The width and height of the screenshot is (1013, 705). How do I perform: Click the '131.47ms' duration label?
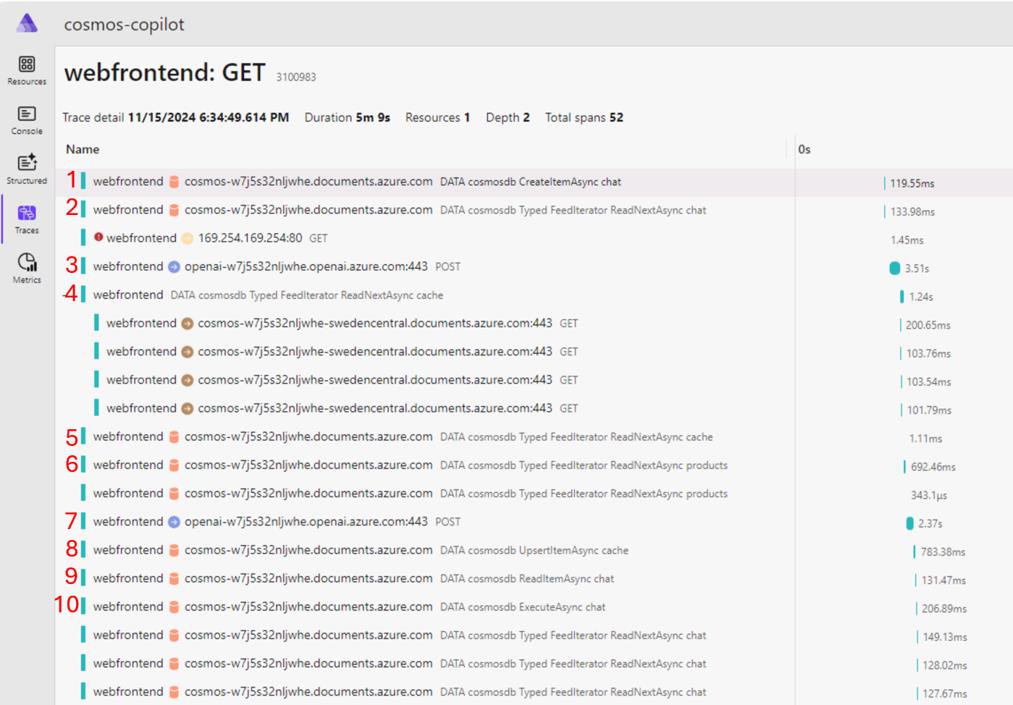pyautogui.click(x=944, y=580)
